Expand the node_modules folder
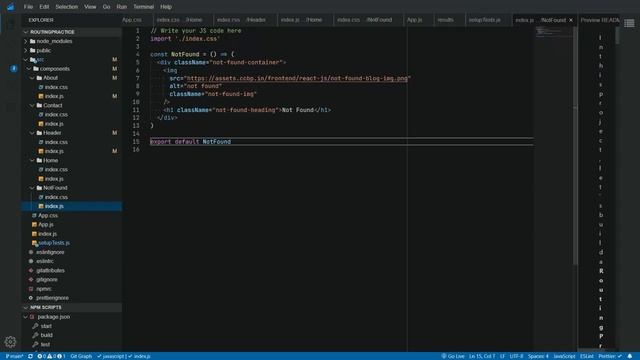The image size is (640, 360). (x=26, y=41)
